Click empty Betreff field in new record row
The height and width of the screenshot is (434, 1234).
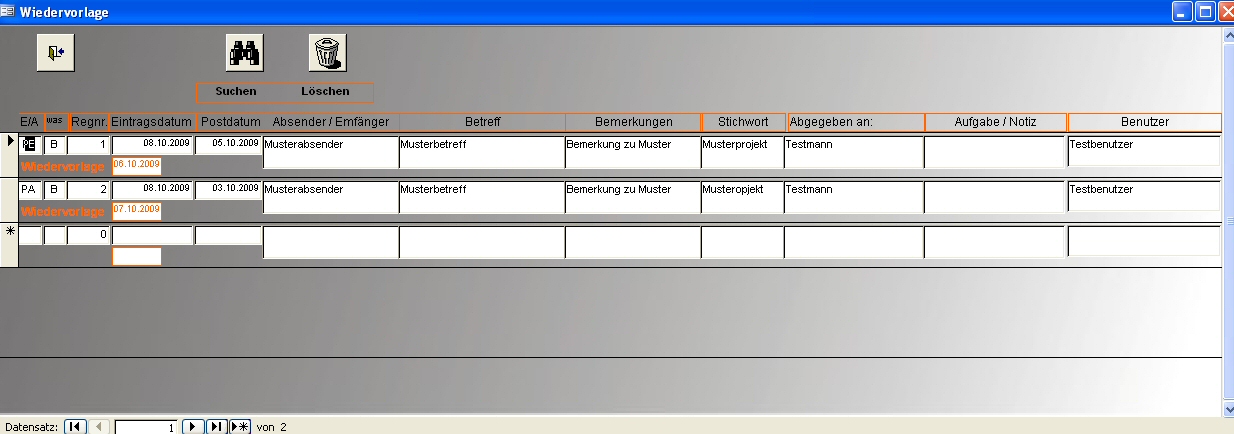point(482,242)
